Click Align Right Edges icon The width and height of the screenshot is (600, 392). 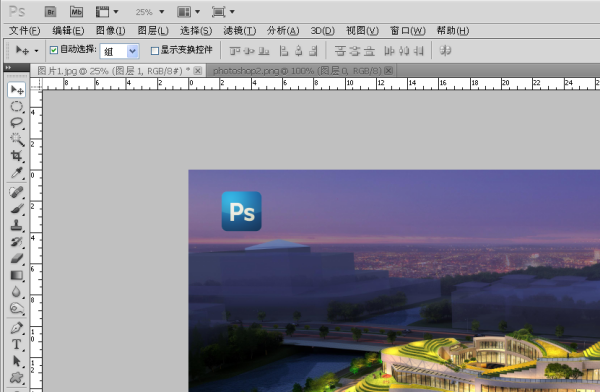pos(313,51)
